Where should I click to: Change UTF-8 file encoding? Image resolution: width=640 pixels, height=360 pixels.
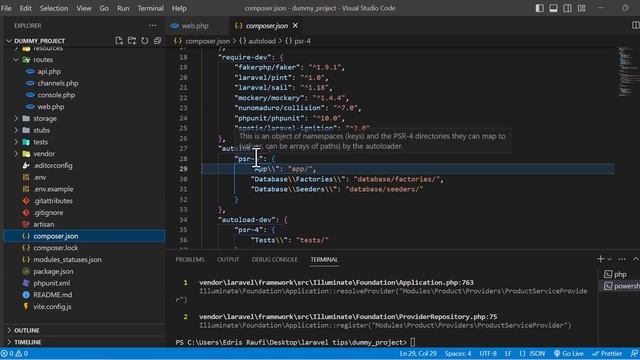click(488, 353)
